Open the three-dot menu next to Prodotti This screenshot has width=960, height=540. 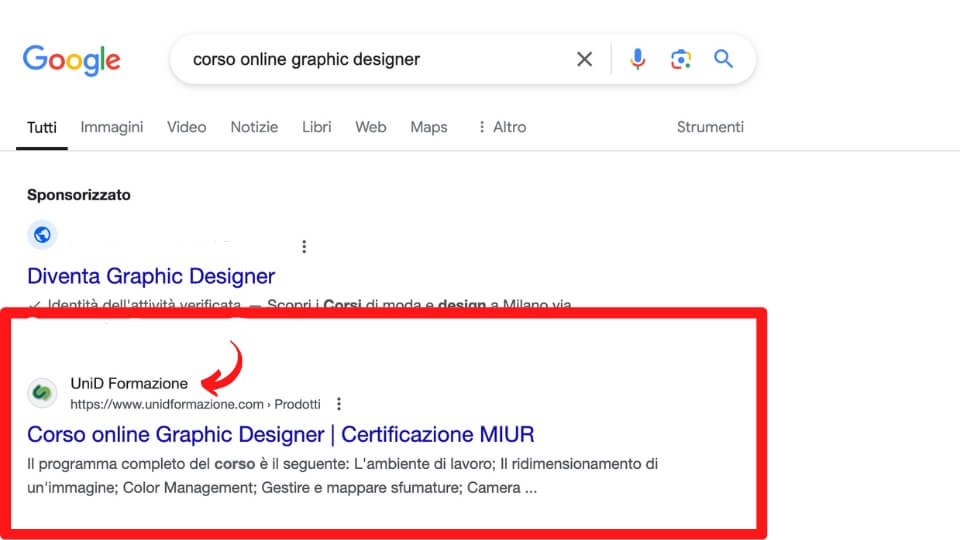339,404
